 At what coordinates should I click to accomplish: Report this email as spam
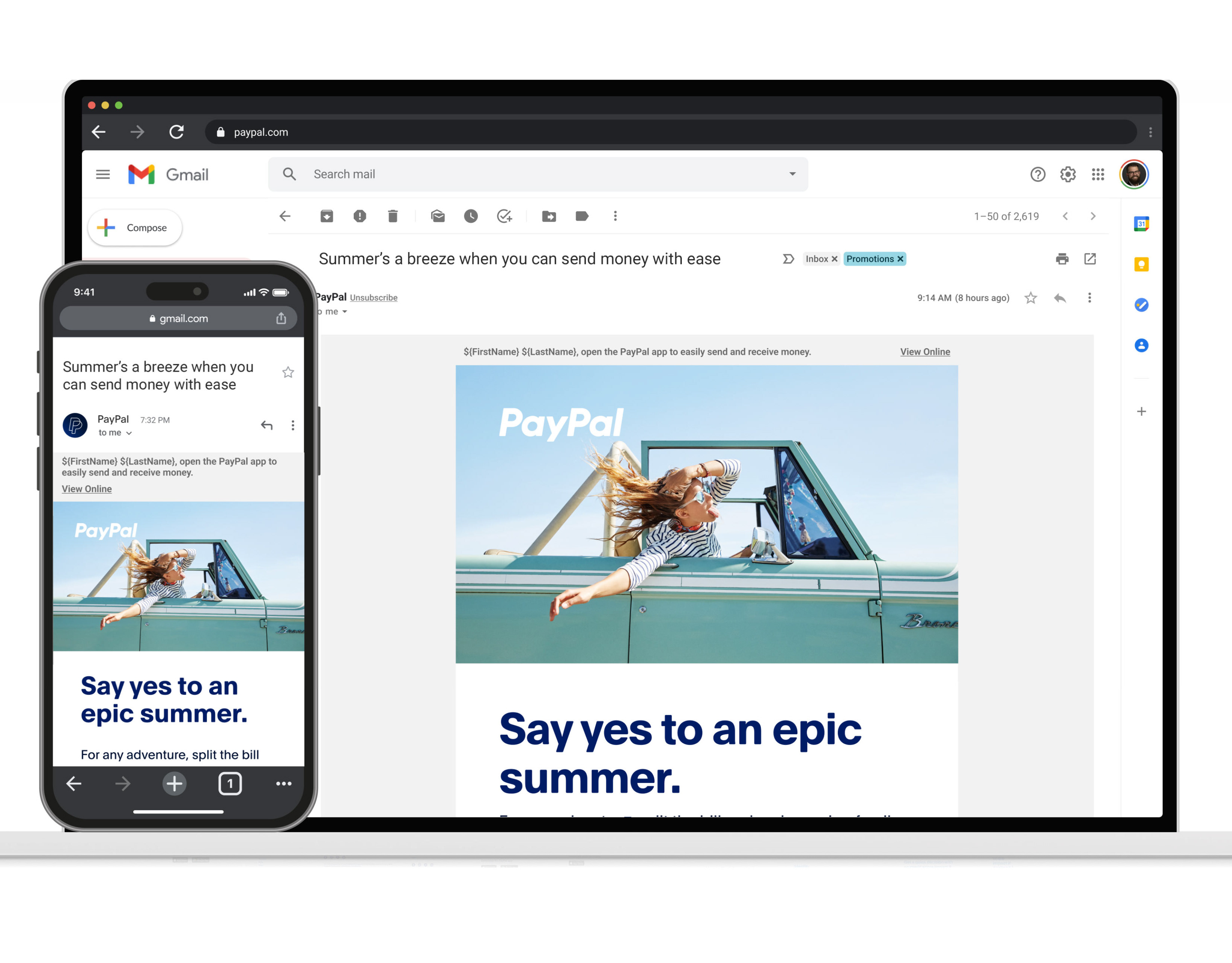click(x=359, y=216)
